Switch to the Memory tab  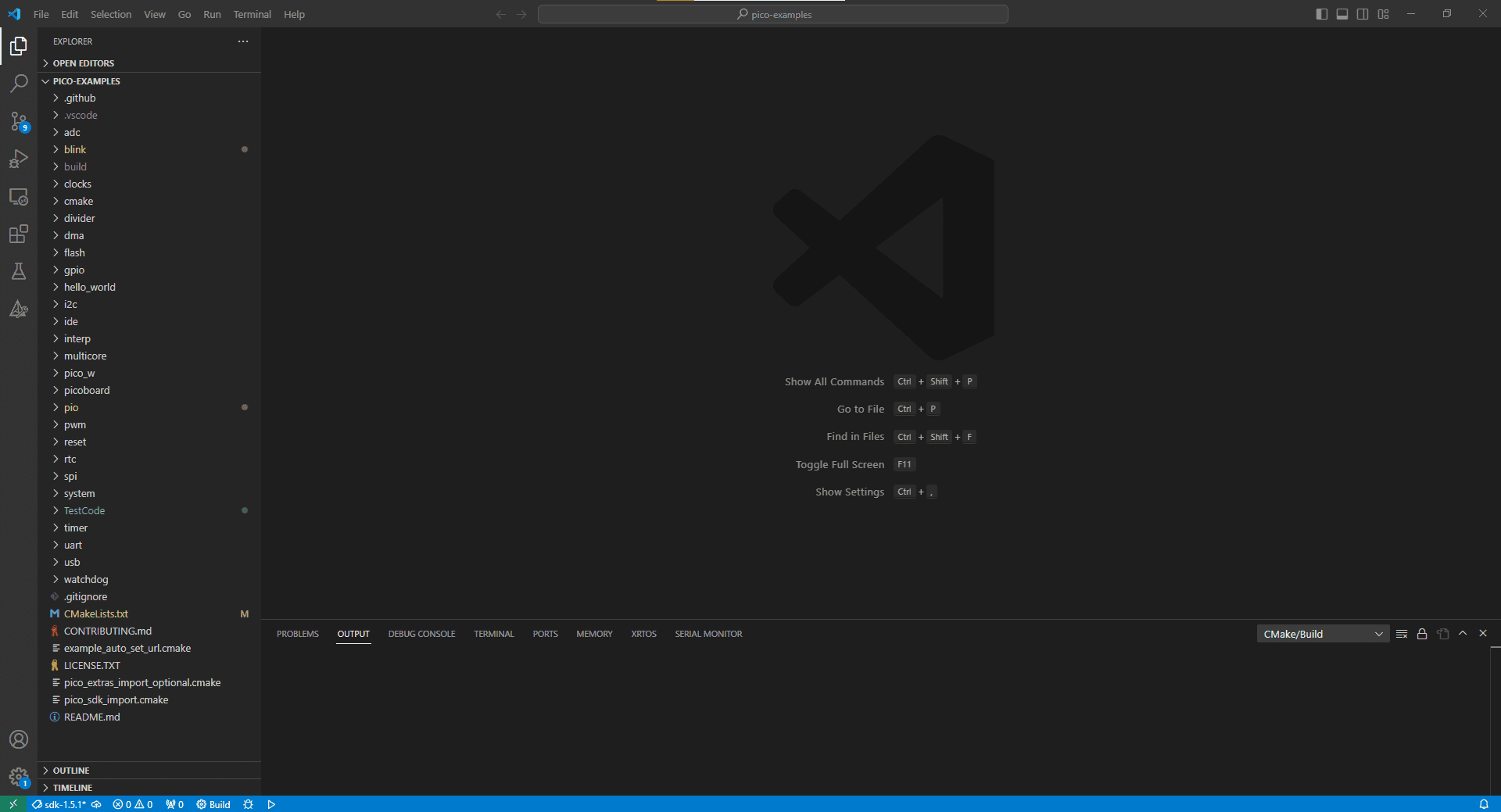[x=594, y=634]
